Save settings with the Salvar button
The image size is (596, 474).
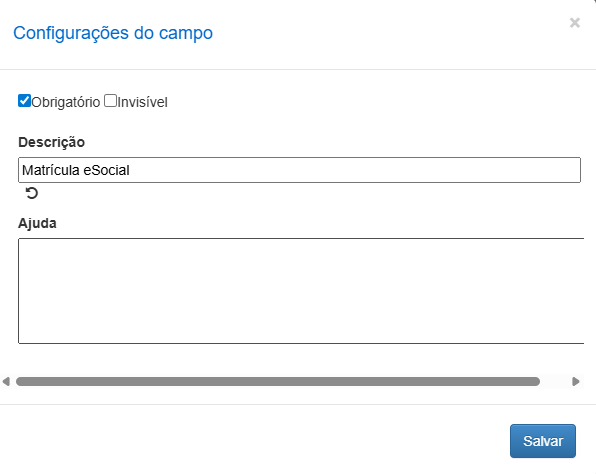click(542, 441)
